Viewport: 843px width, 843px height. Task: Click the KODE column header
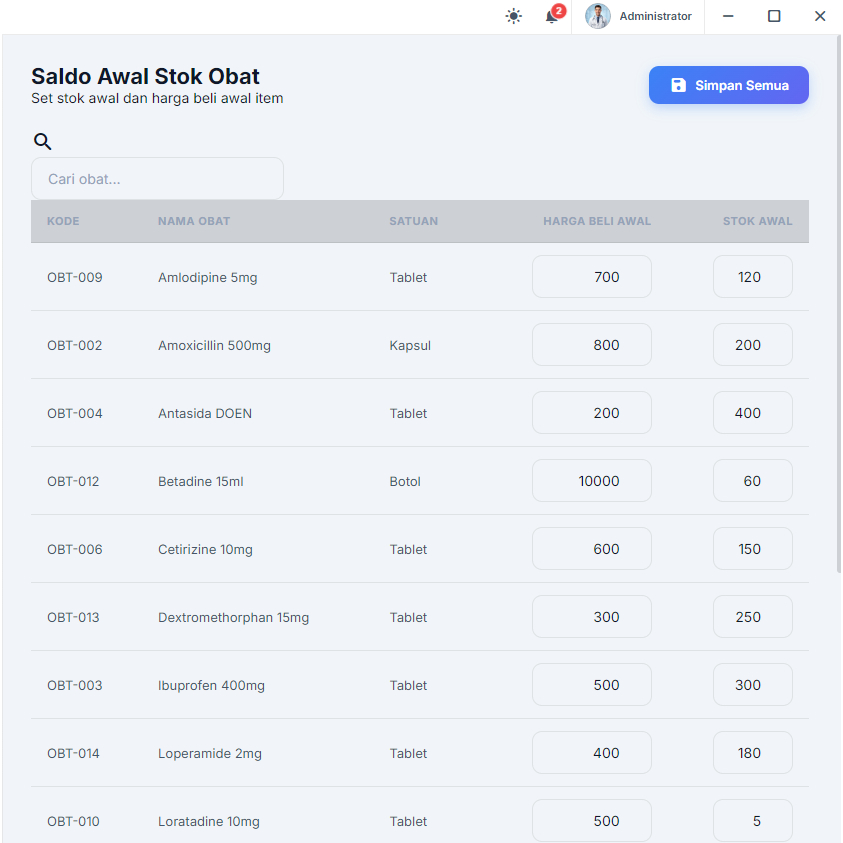(x=63, y=221)
